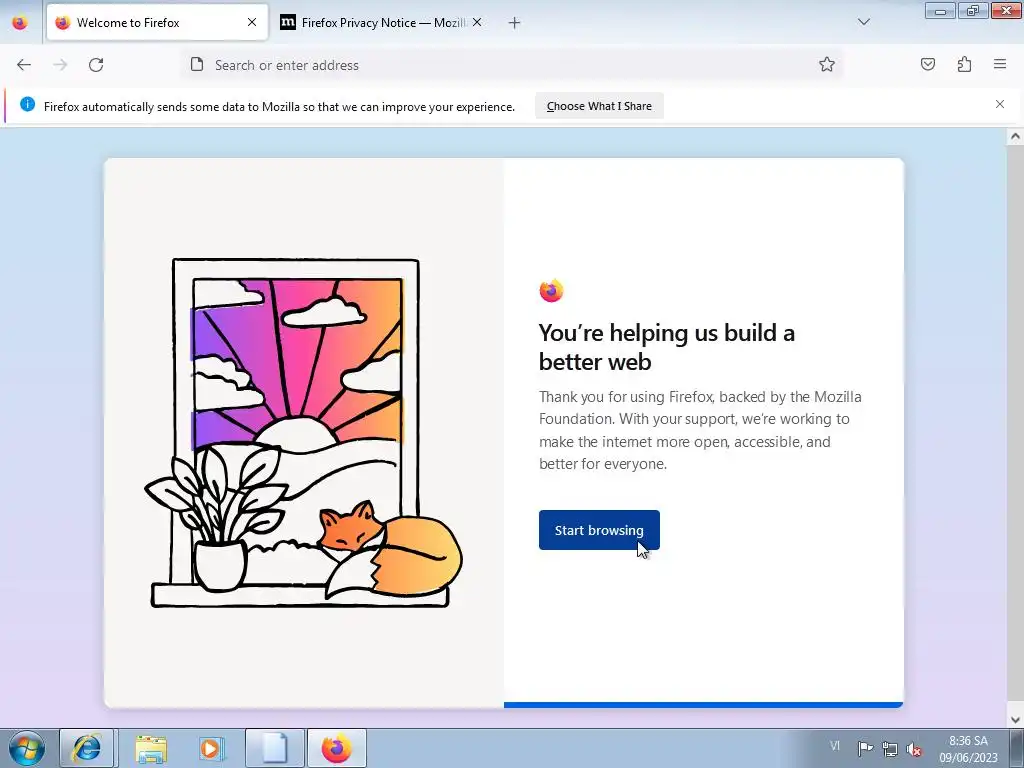Click the forward navigation arrow
Viewport: 1024px width, 768px height.
pyautogui.click(x=60, y=65)
